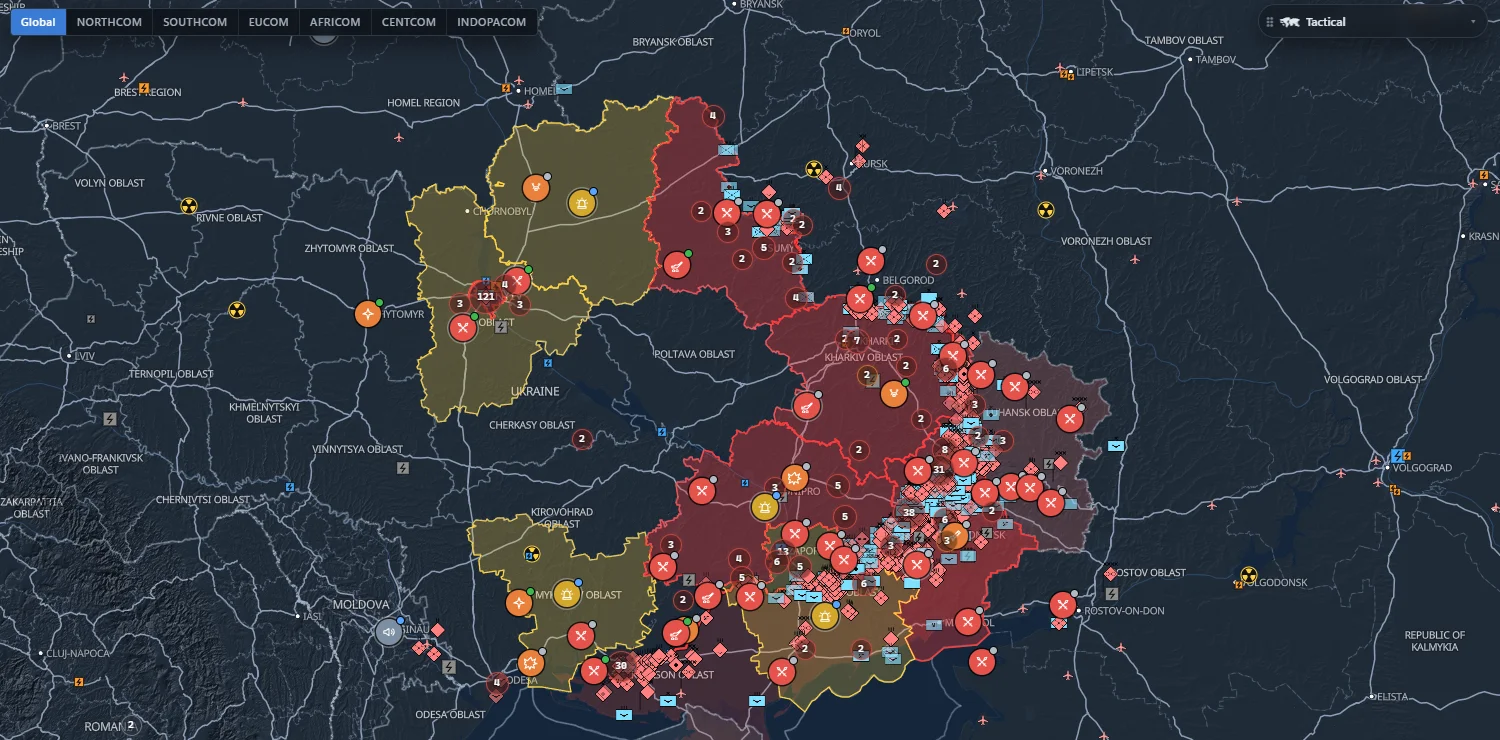Select the diamond marker by Rostov Oblast label
The image size is (1500, 740).
click(1110, 573)
